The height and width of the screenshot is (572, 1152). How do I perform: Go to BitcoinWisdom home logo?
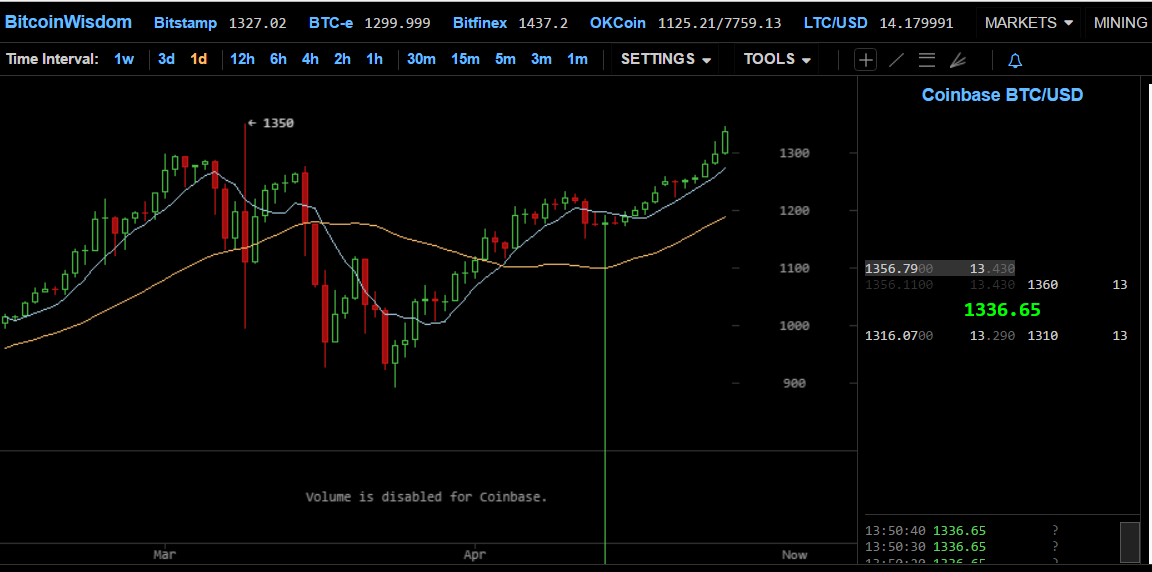click(68, 22)
